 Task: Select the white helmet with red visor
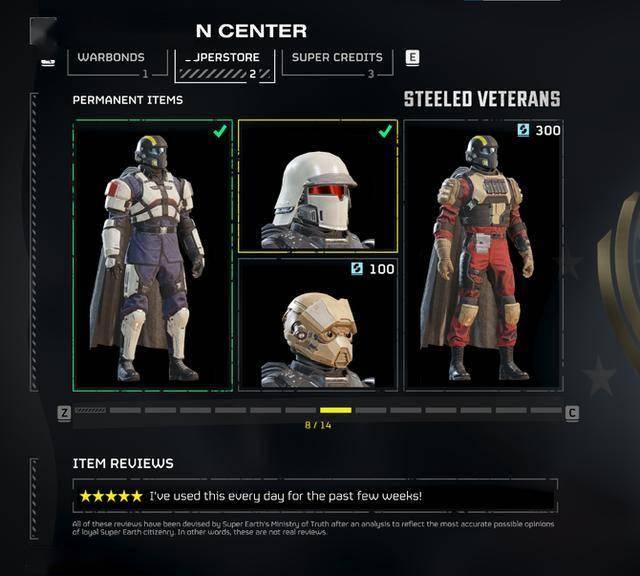pos(318,186)
